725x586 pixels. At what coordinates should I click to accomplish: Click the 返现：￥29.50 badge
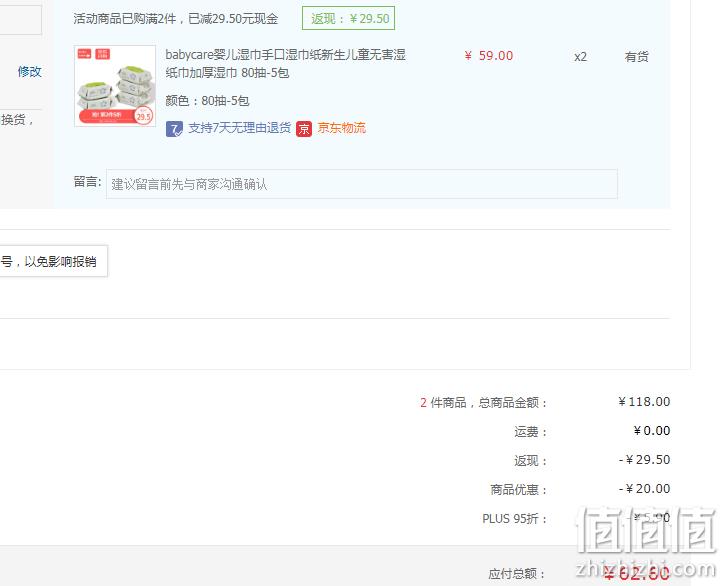point(348,19)
